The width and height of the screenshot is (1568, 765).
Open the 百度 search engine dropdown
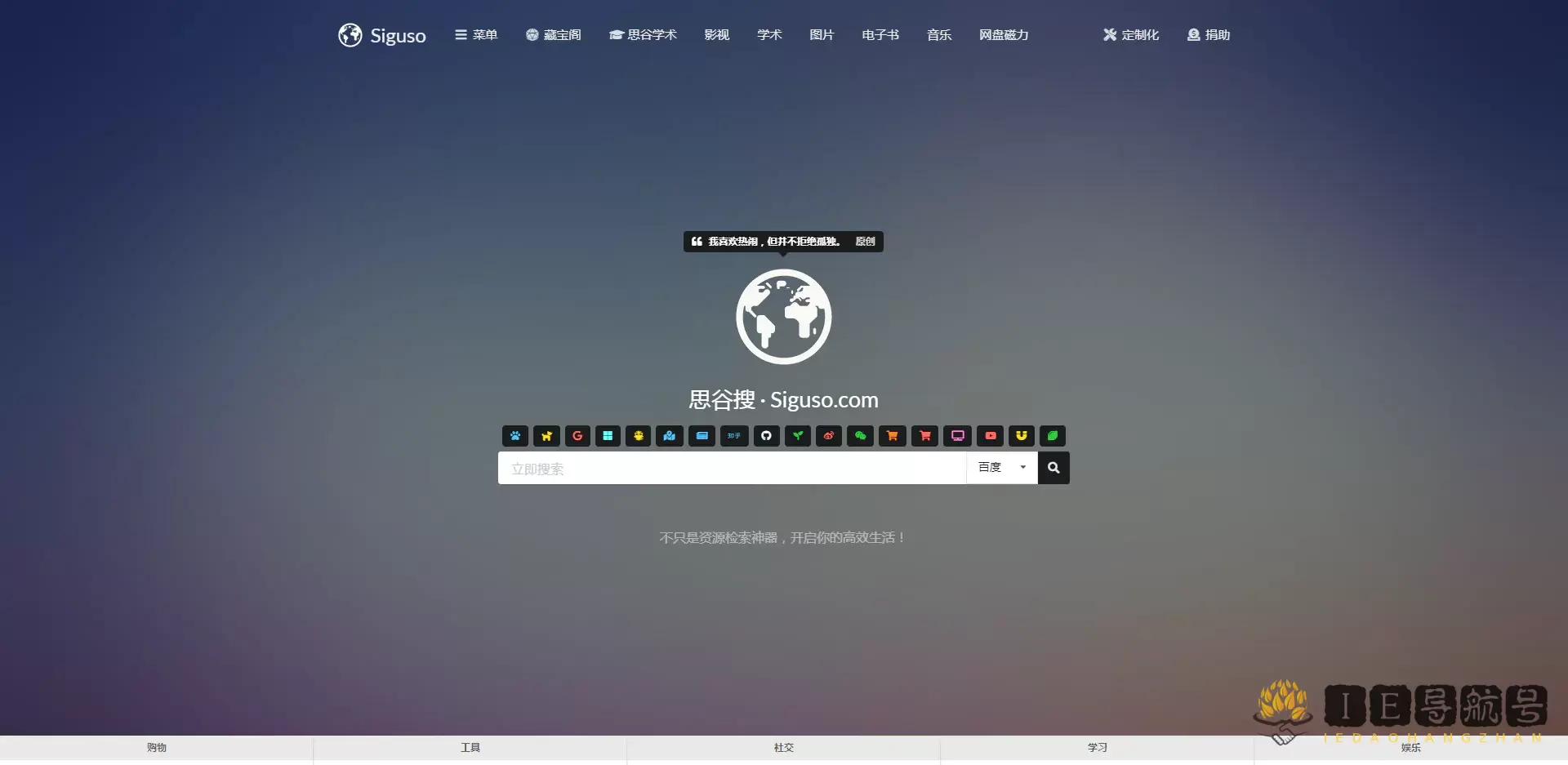pyautogui.click(x=1001, y=468)
